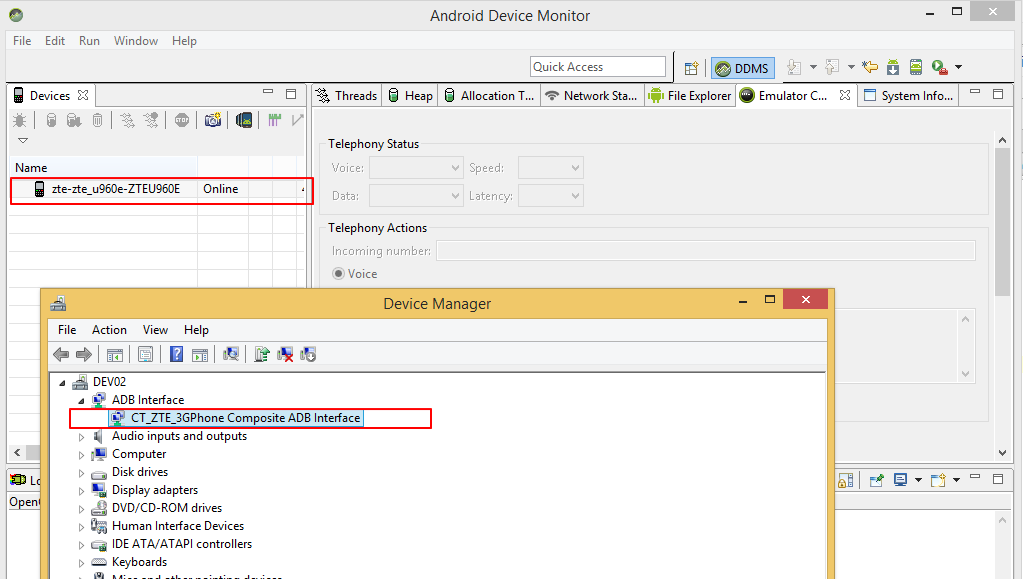Open the File menu in Device Manager

click(67, 330)
